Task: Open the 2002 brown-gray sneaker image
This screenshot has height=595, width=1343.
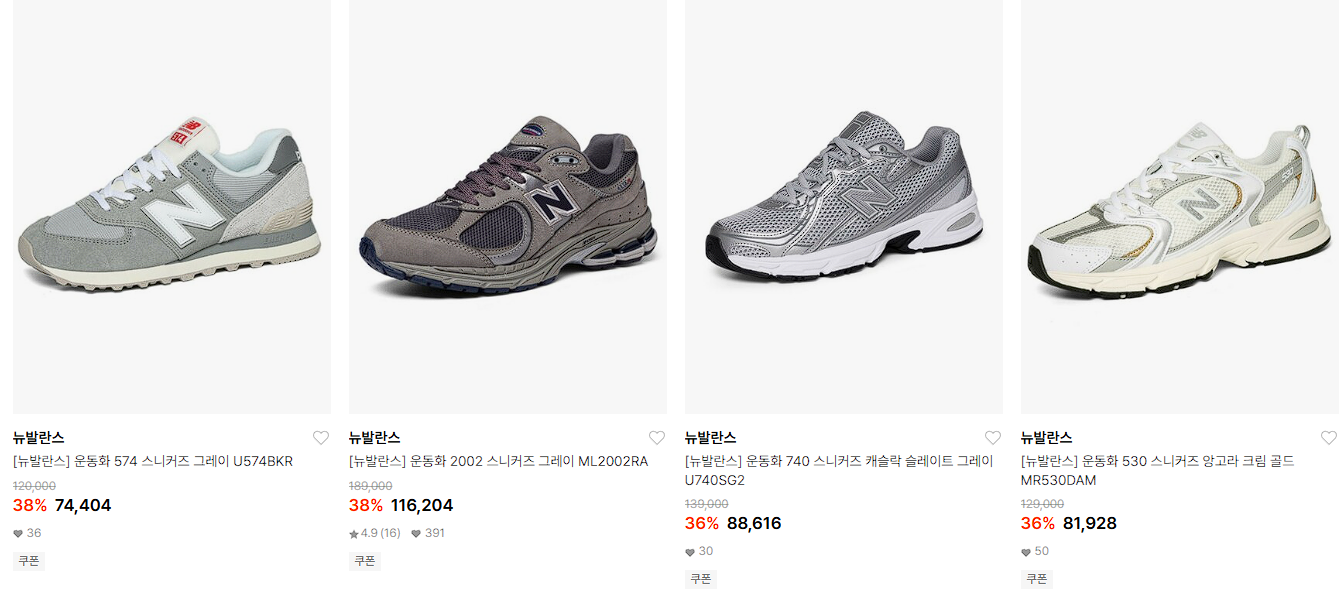Action: pos(508,207)
